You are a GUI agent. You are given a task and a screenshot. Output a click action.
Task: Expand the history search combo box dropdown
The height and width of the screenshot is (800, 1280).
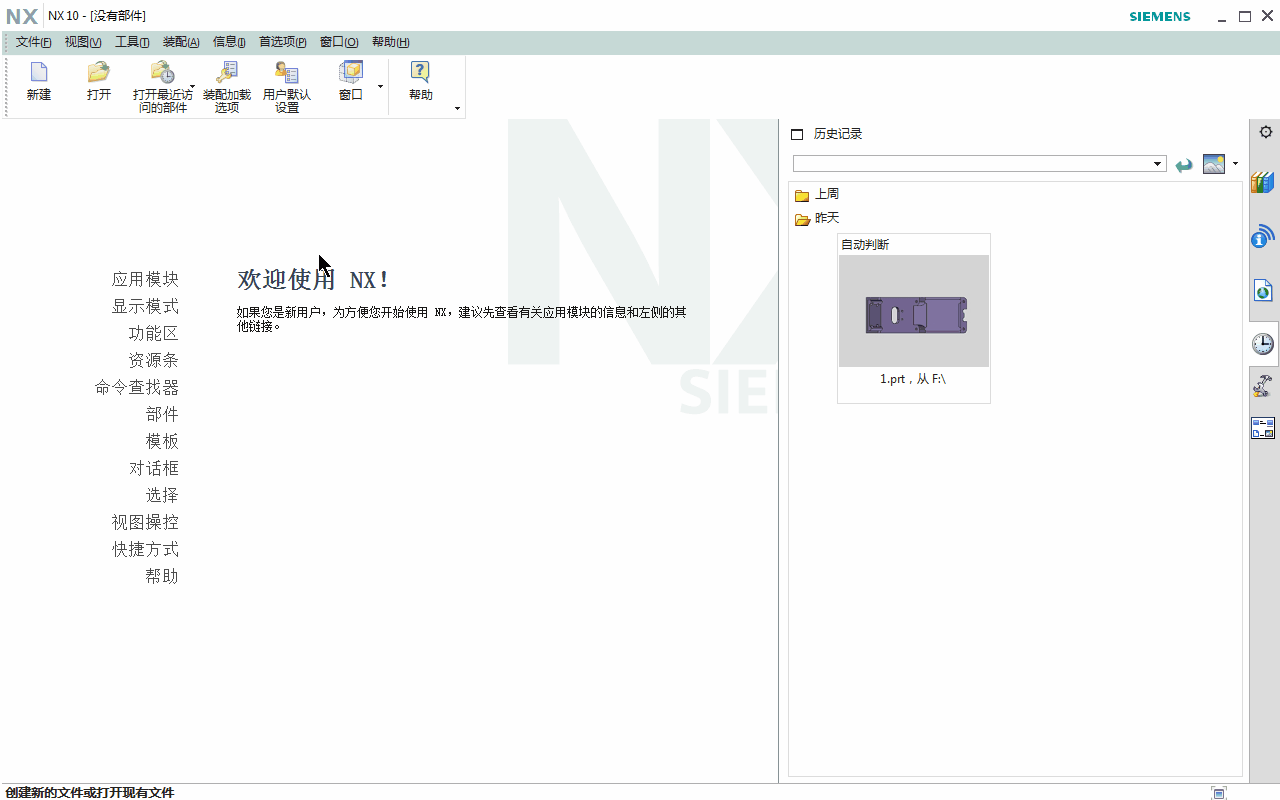click(1158, 164)
